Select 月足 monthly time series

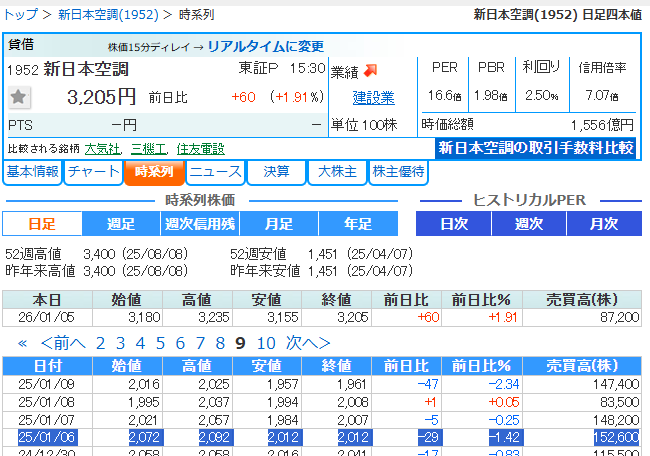[277, 224]
